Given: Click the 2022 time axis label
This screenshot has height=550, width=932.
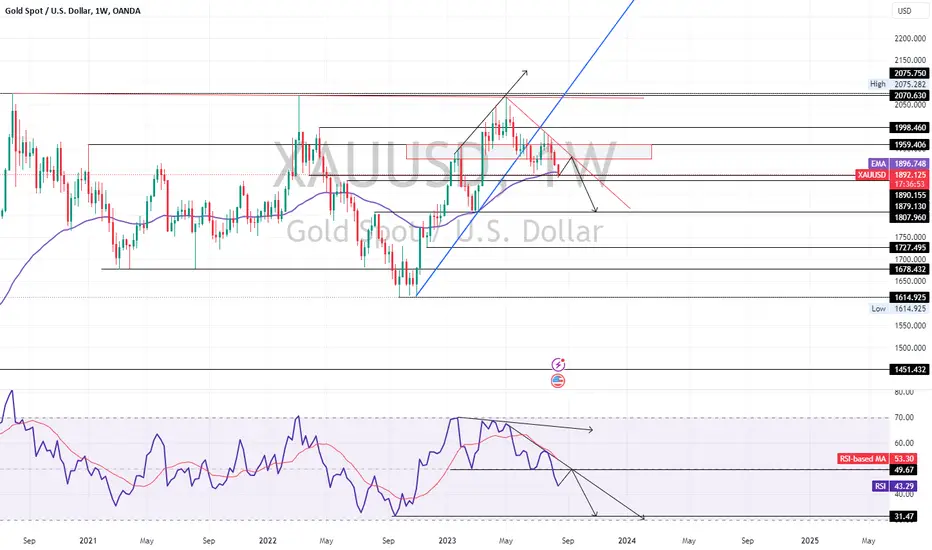Looking at the screenshot, I should (267, 540).
